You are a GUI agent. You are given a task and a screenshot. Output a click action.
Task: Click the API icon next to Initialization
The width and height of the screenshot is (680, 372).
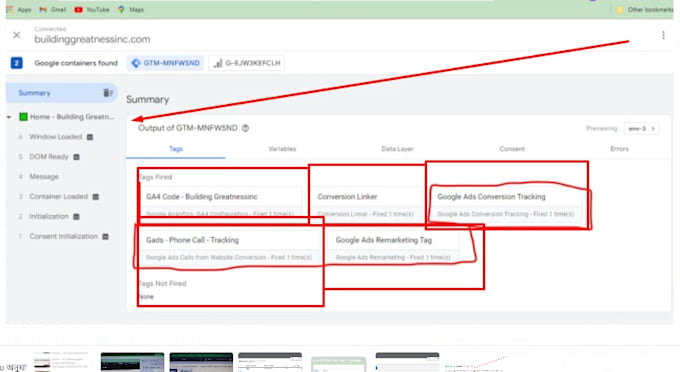coord(76,216)
